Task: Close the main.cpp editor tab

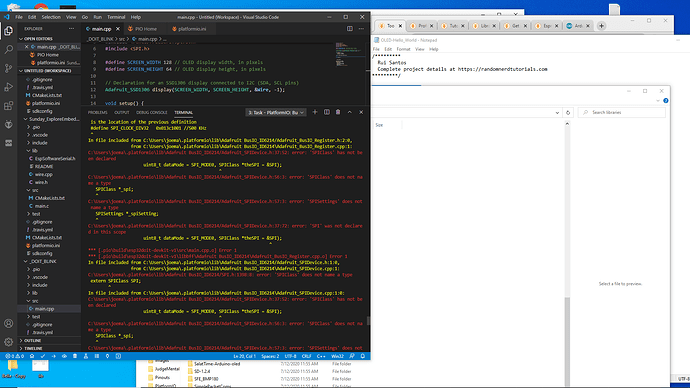Action: click(117, 29)
